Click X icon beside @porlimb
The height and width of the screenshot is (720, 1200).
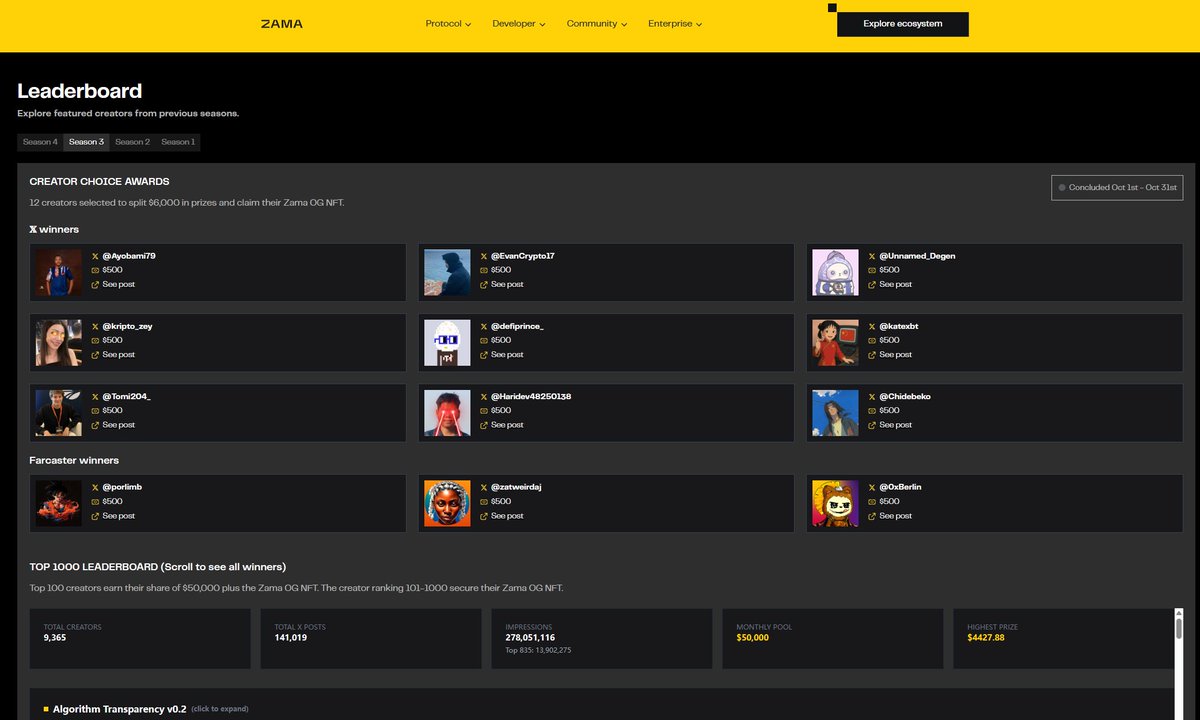[95, 487]
